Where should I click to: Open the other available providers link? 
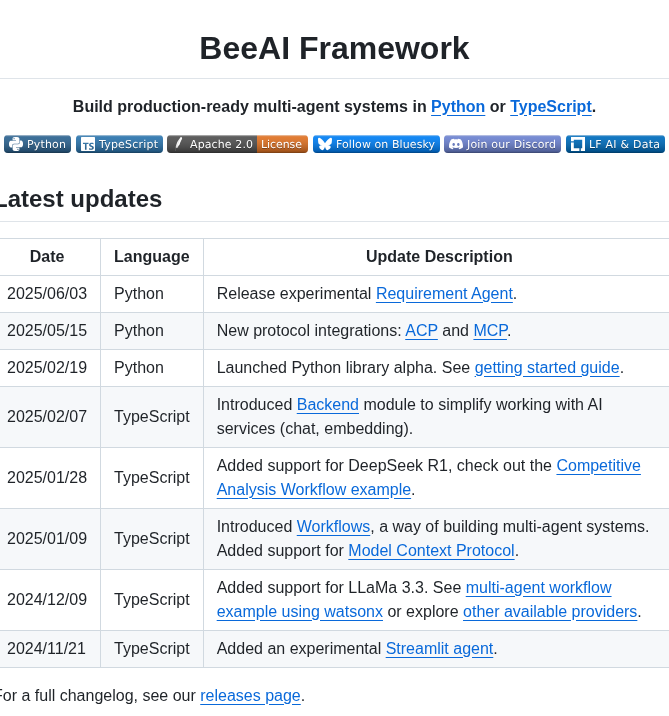coord(550,612)
